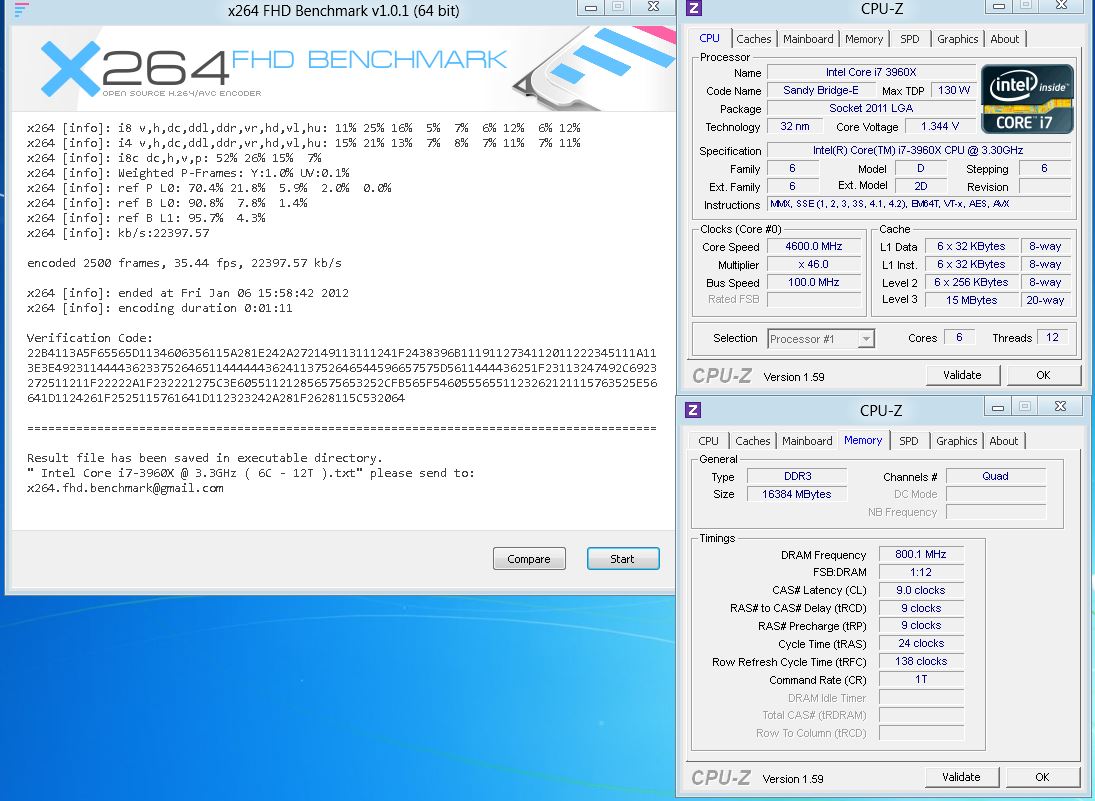Image resolution: width=1095 pixels, height=801 pixels.
Task: Click the Core Speed value field
Action: (813, 247)
